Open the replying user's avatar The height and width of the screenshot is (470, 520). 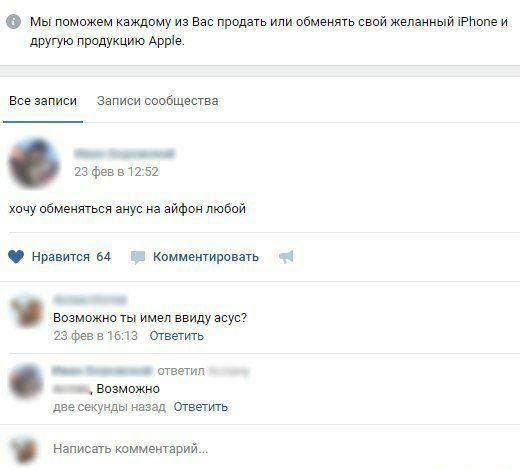27,382
